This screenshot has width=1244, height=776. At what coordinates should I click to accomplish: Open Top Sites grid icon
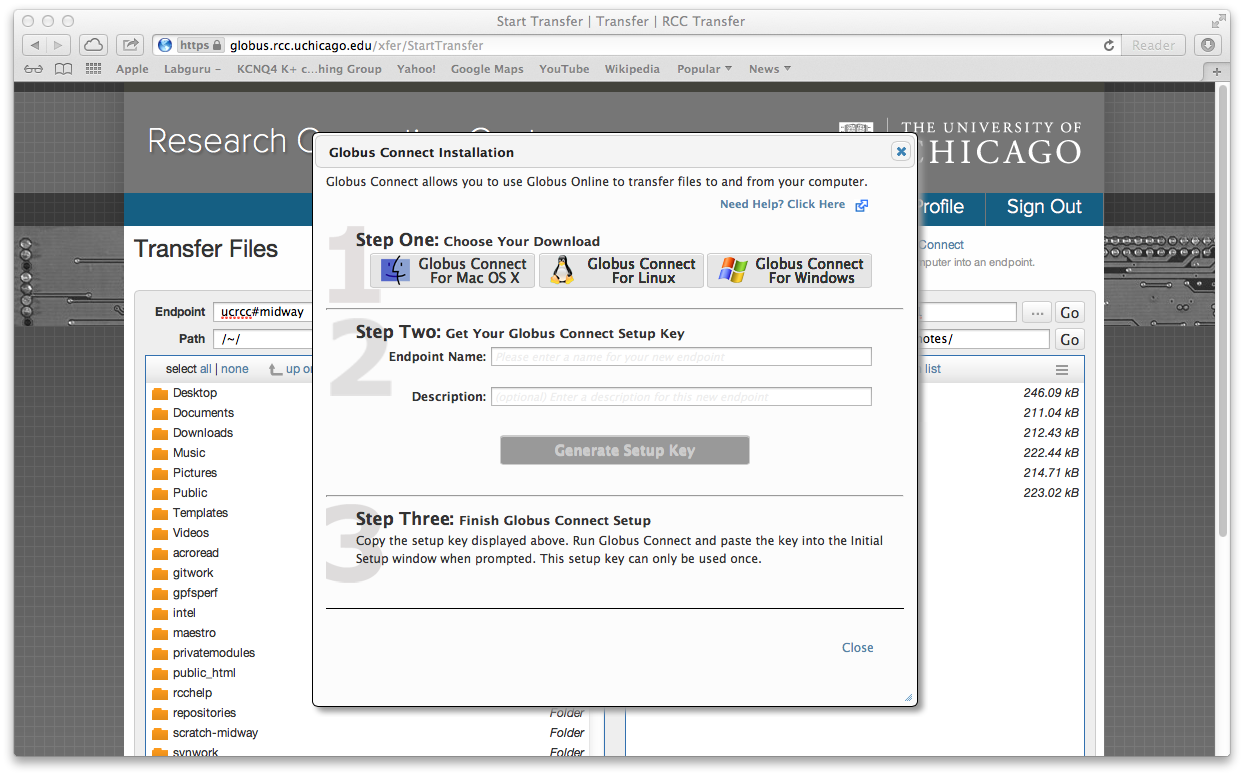[x=94, y=69]
